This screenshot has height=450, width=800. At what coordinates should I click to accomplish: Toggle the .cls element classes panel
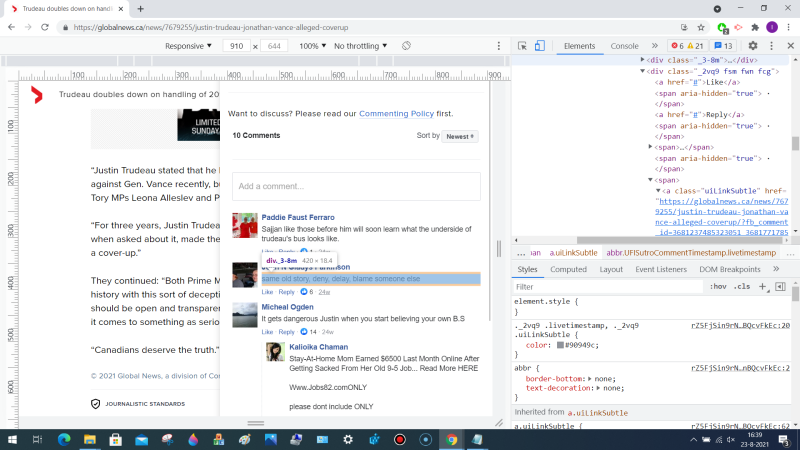(x=741, y=287)
